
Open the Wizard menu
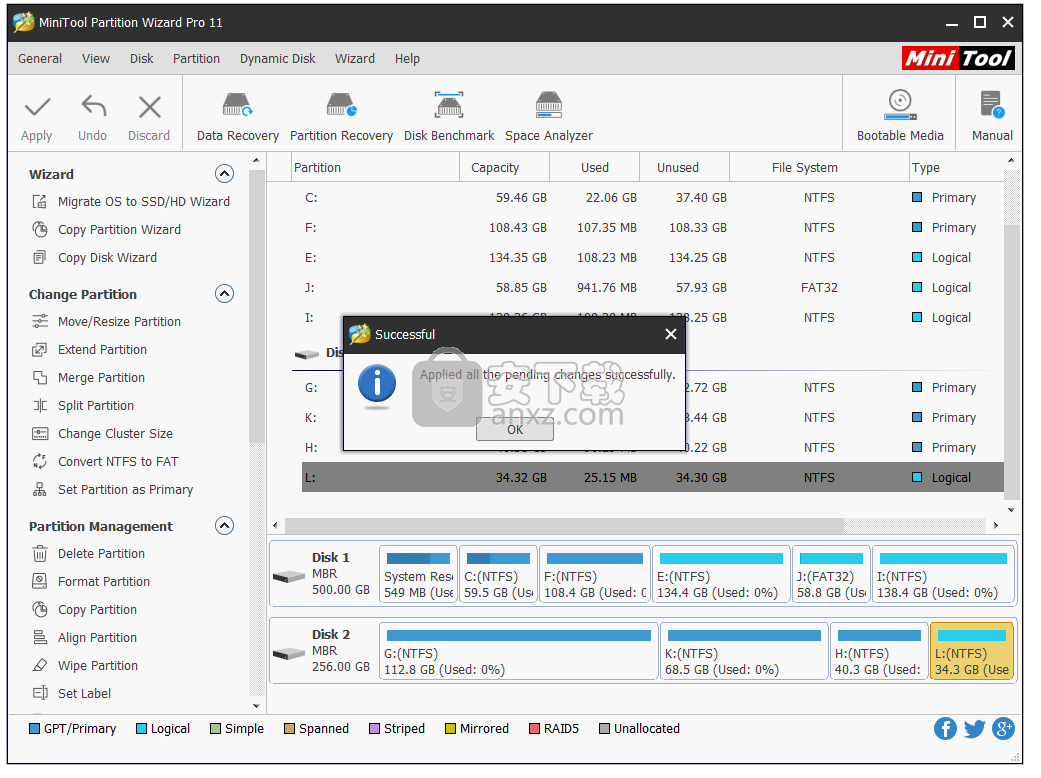(x=355, y=58)
